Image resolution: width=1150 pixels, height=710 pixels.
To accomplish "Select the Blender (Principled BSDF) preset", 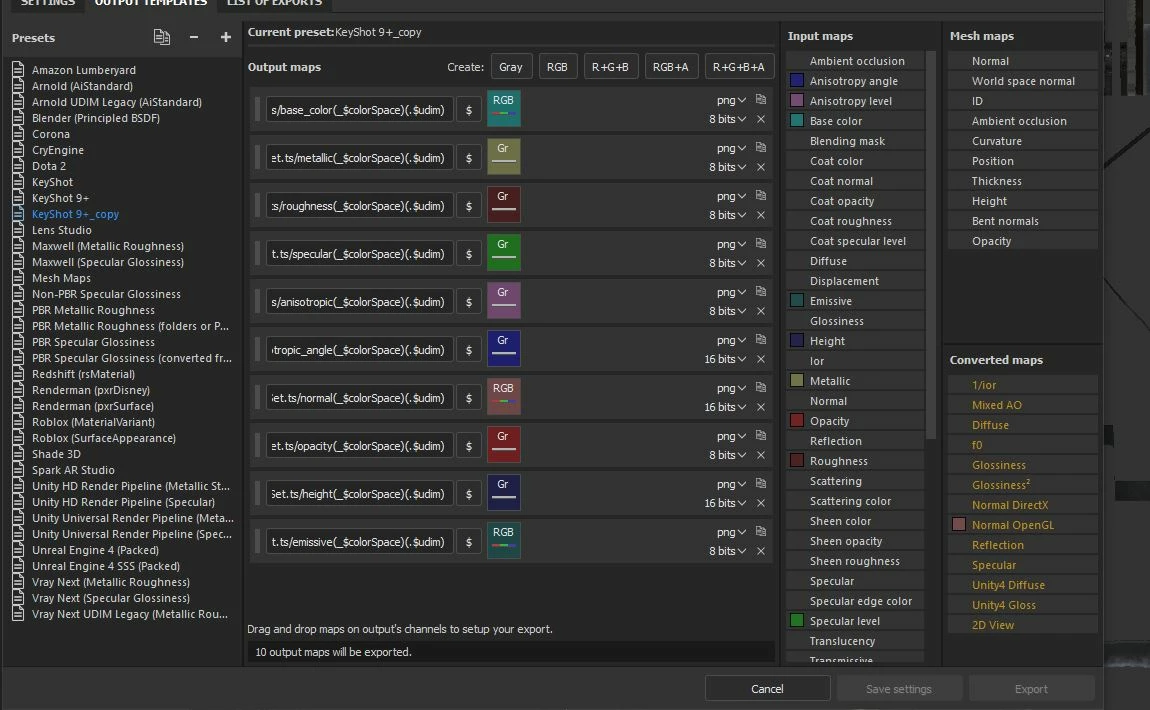I will pos(96,118).
